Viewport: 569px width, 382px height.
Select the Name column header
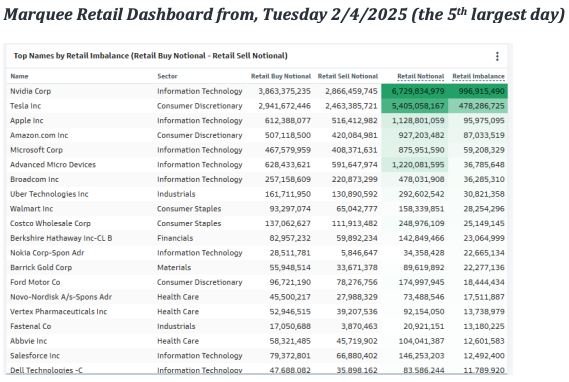(x=19, y=76)
